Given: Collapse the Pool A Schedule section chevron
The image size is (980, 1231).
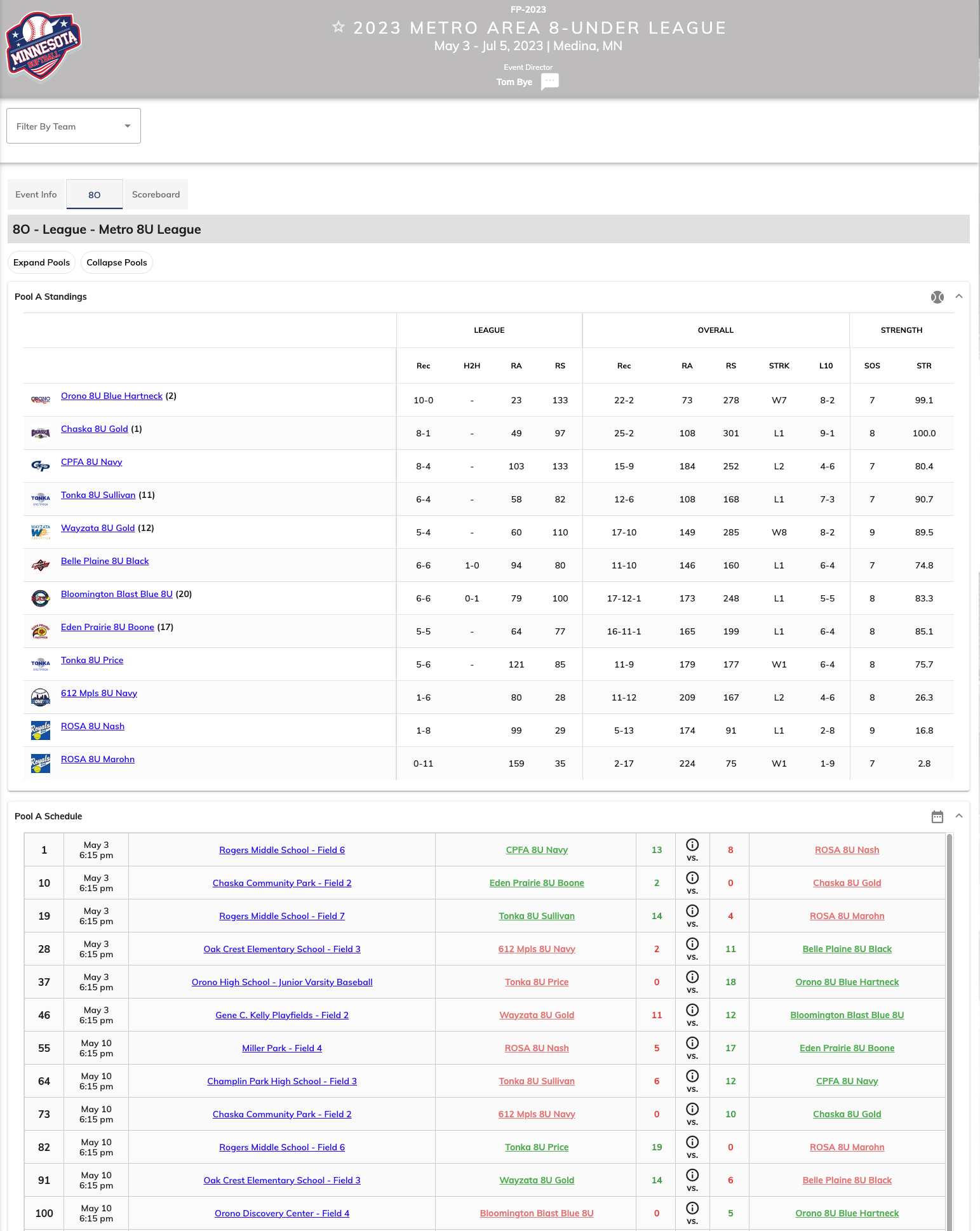Looking at the screenshot, I should click(x=959, y=816).
